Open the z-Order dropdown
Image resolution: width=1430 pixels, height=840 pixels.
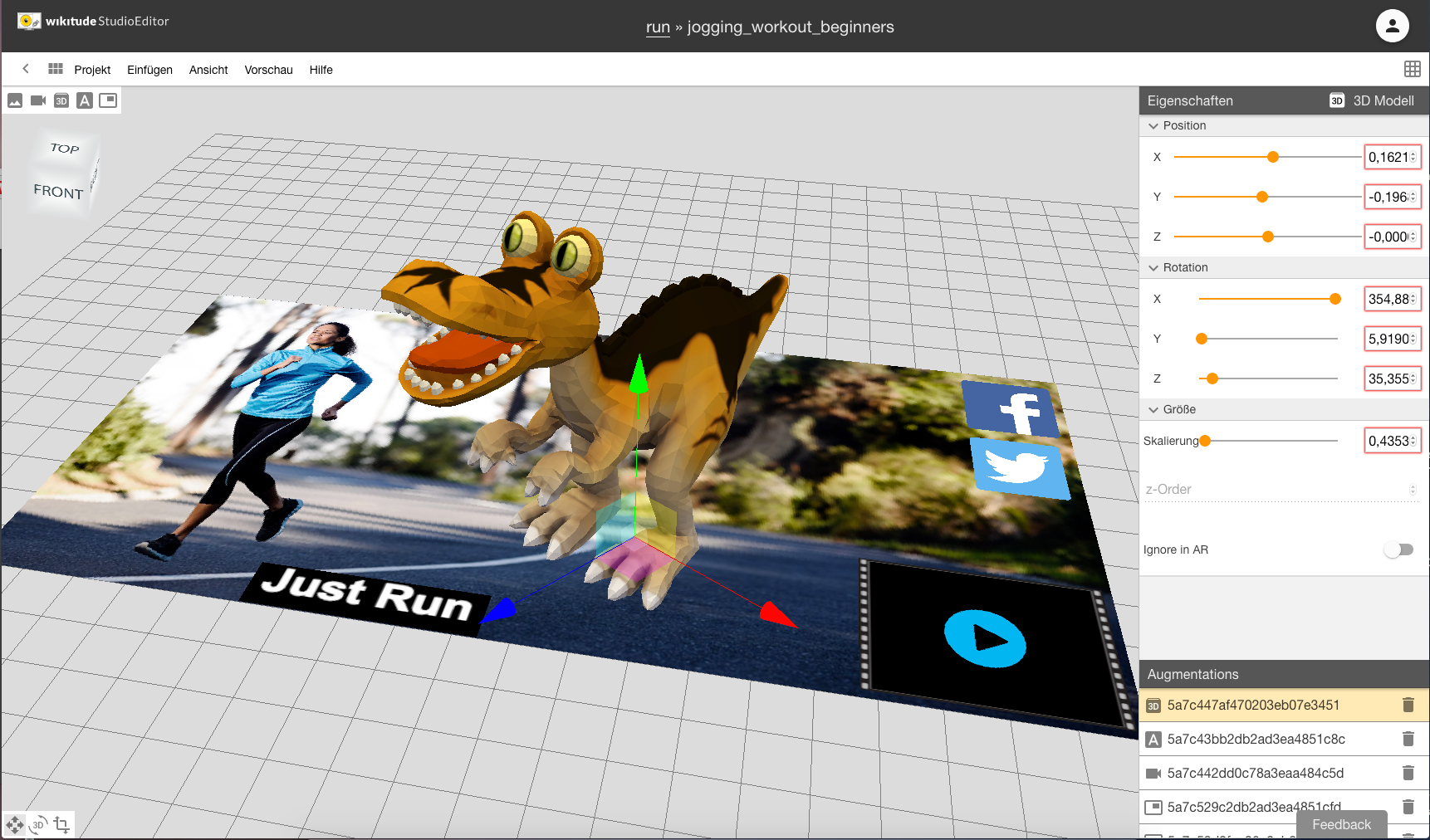(1411, 489)
